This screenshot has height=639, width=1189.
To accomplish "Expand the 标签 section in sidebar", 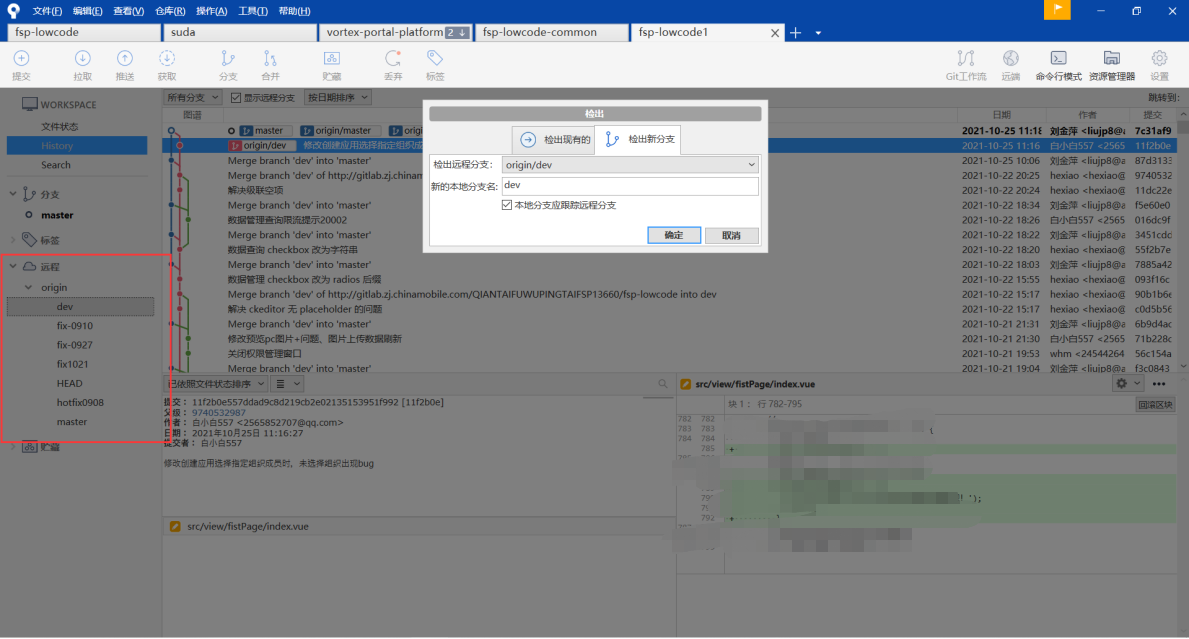I will 13,240.
